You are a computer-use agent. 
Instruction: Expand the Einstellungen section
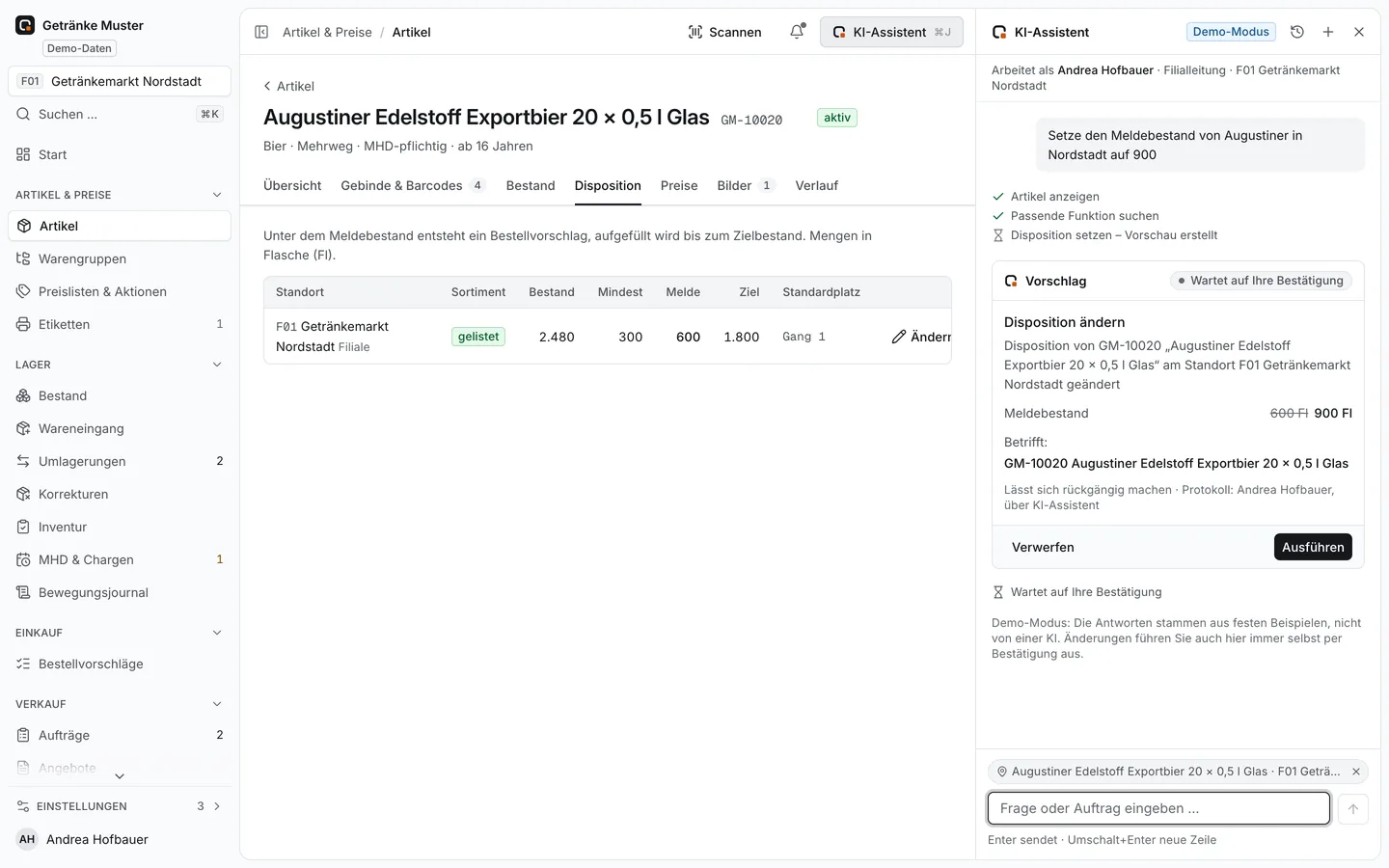120,806
